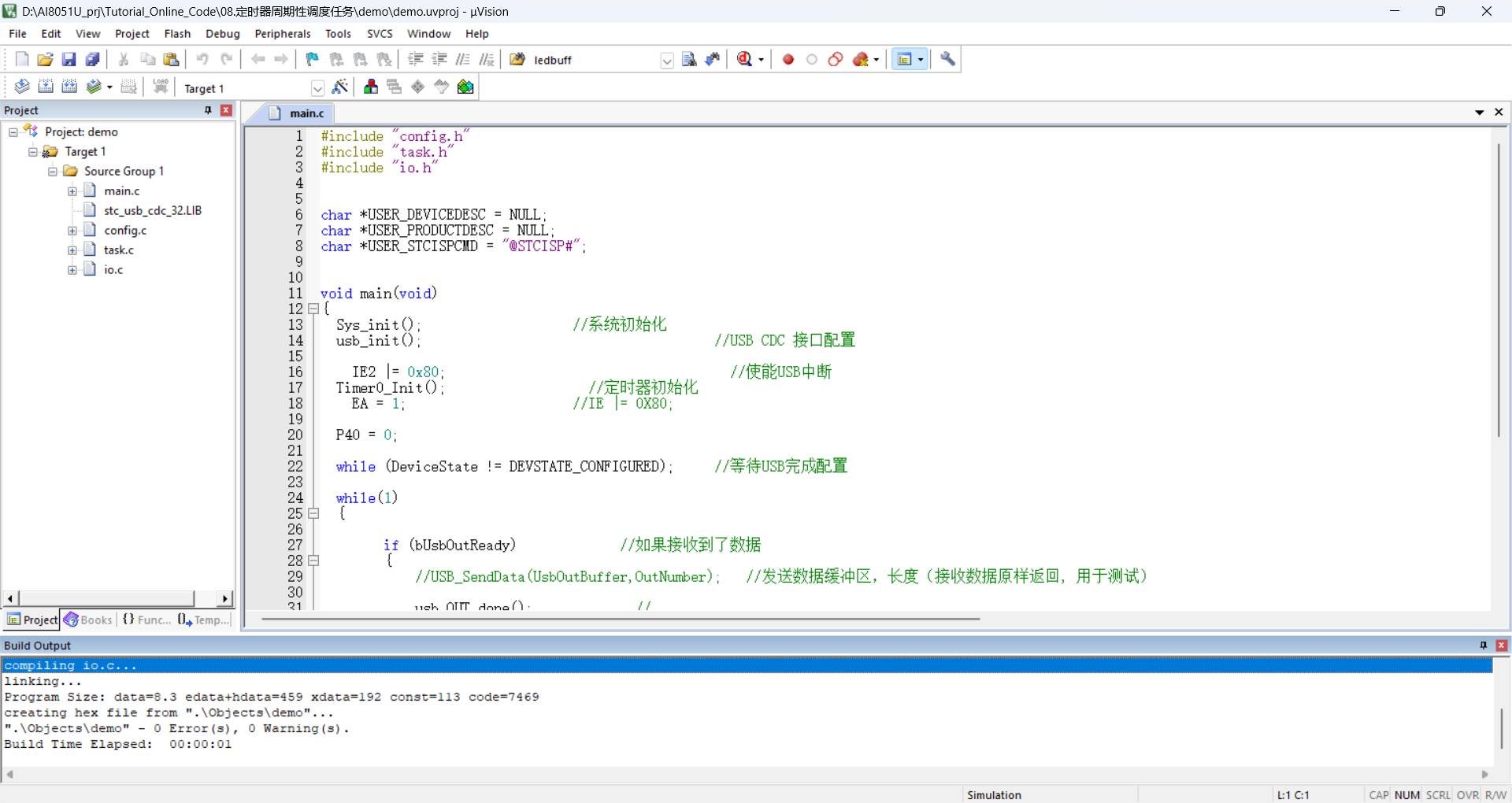Start debug session with the d magnifier icon
This screenshot has width=1512, height=803.
tap(744, 59)
